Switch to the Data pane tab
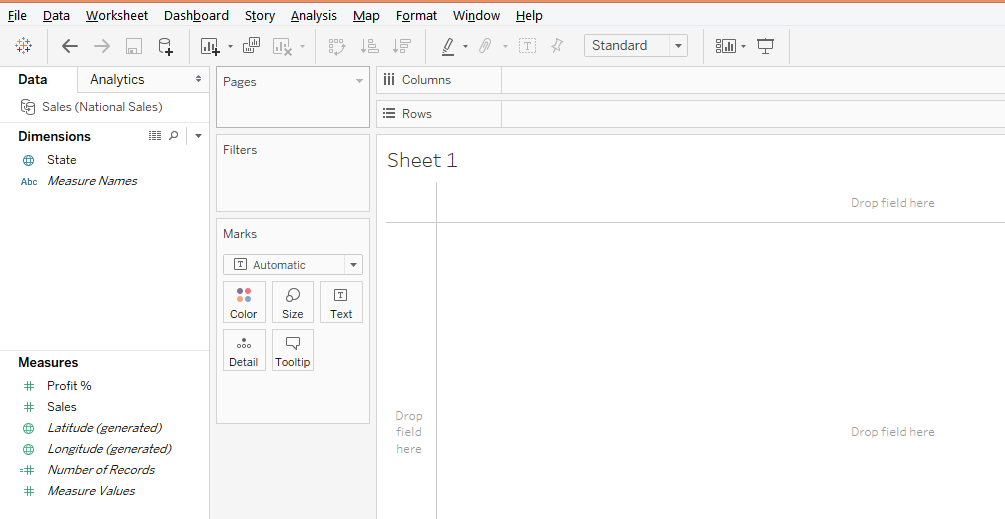The image size is (1005, 519). tap(33, 79)
